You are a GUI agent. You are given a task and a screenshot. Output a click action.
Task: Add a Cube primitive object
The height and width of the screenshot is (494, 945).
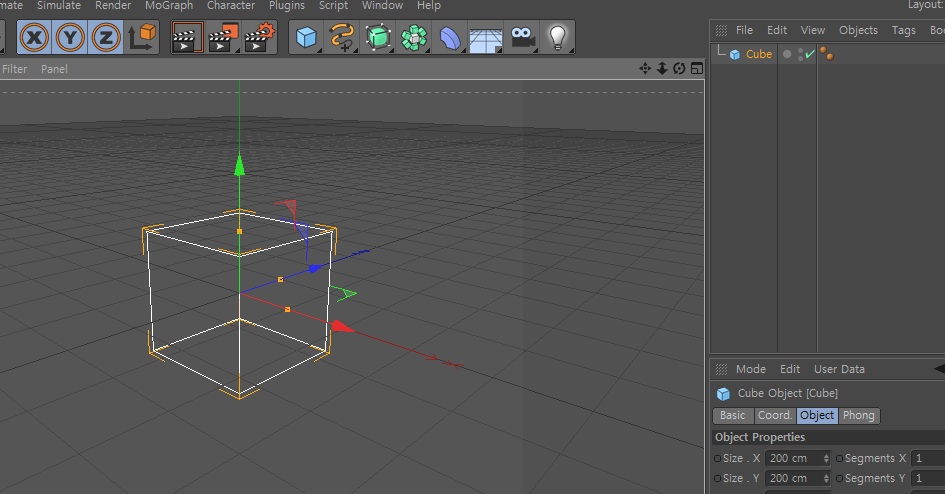click(306, 37)
